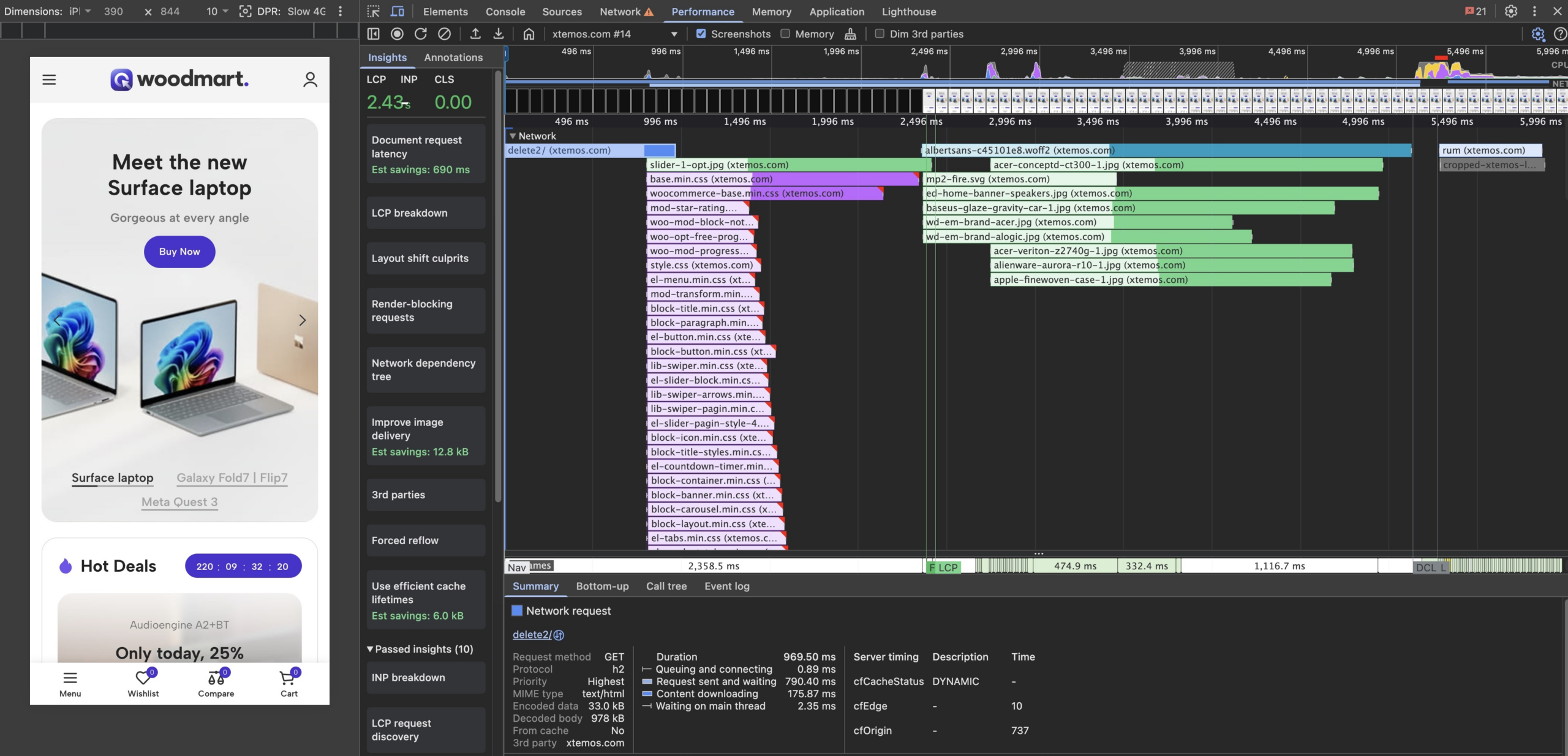Switch to the Annotations tab
This screenshot has width=1568, height=756.
point(453,58)
